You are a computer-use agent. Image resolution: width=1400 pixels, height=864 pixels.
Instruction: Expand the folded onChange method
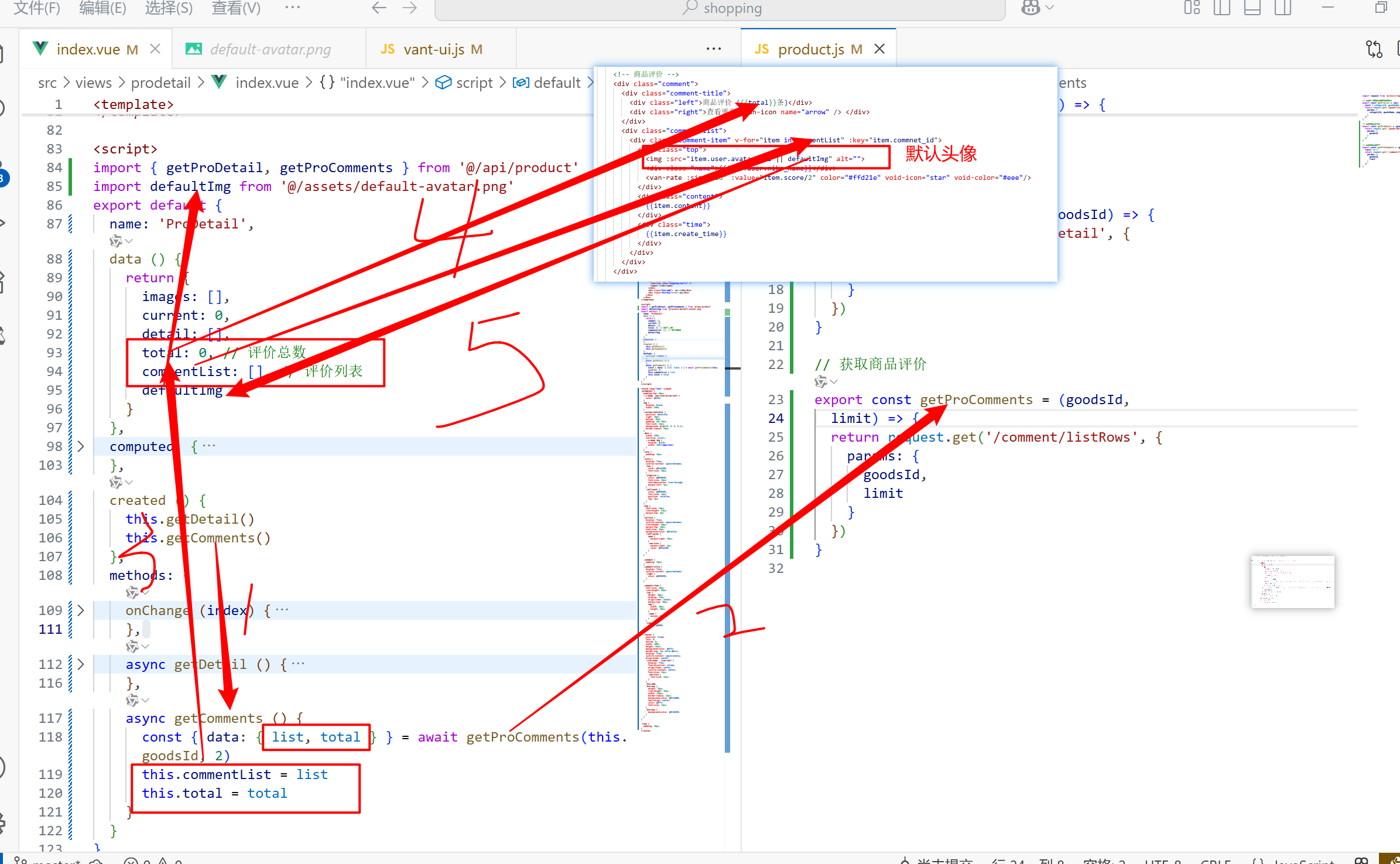click(x=81, y=610)
